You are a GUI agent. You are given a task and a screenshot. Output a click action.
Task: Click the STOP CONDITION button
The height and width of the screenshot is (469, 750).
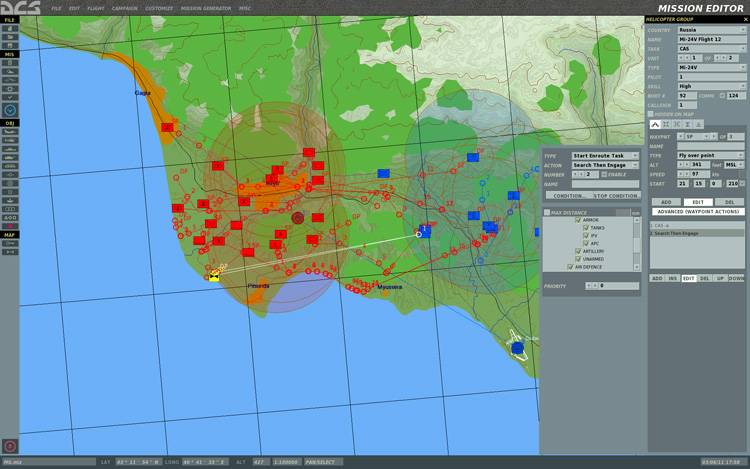616,196
